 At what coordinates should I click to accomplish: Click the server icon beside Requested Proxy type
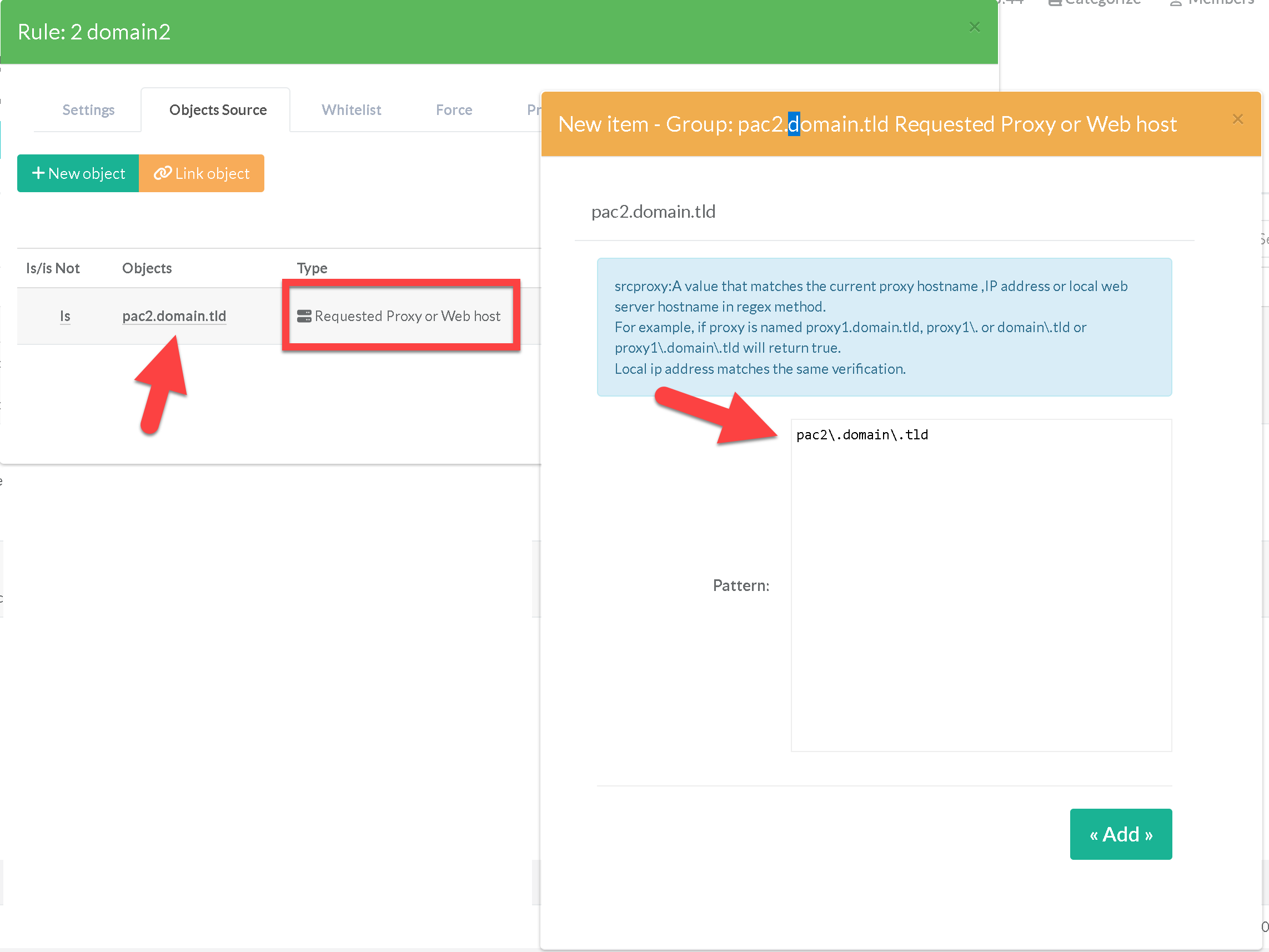304,316
